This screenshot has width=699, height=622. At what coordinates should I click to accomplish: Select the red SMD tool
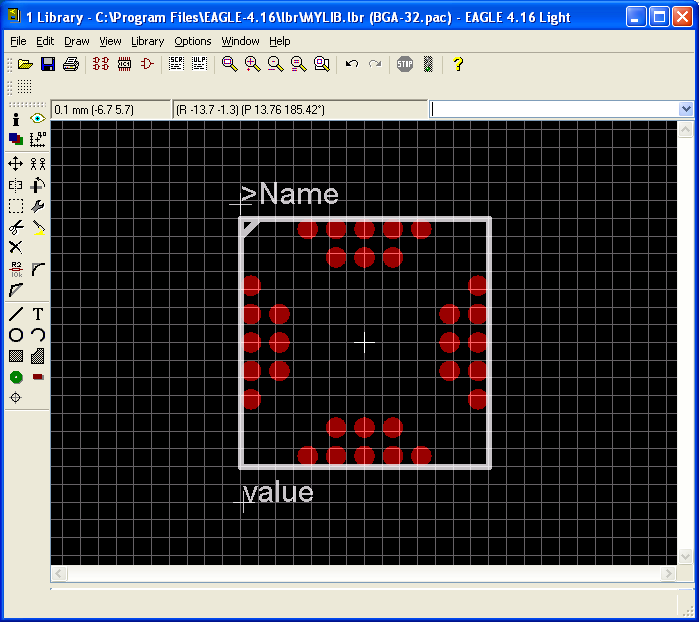38,377
